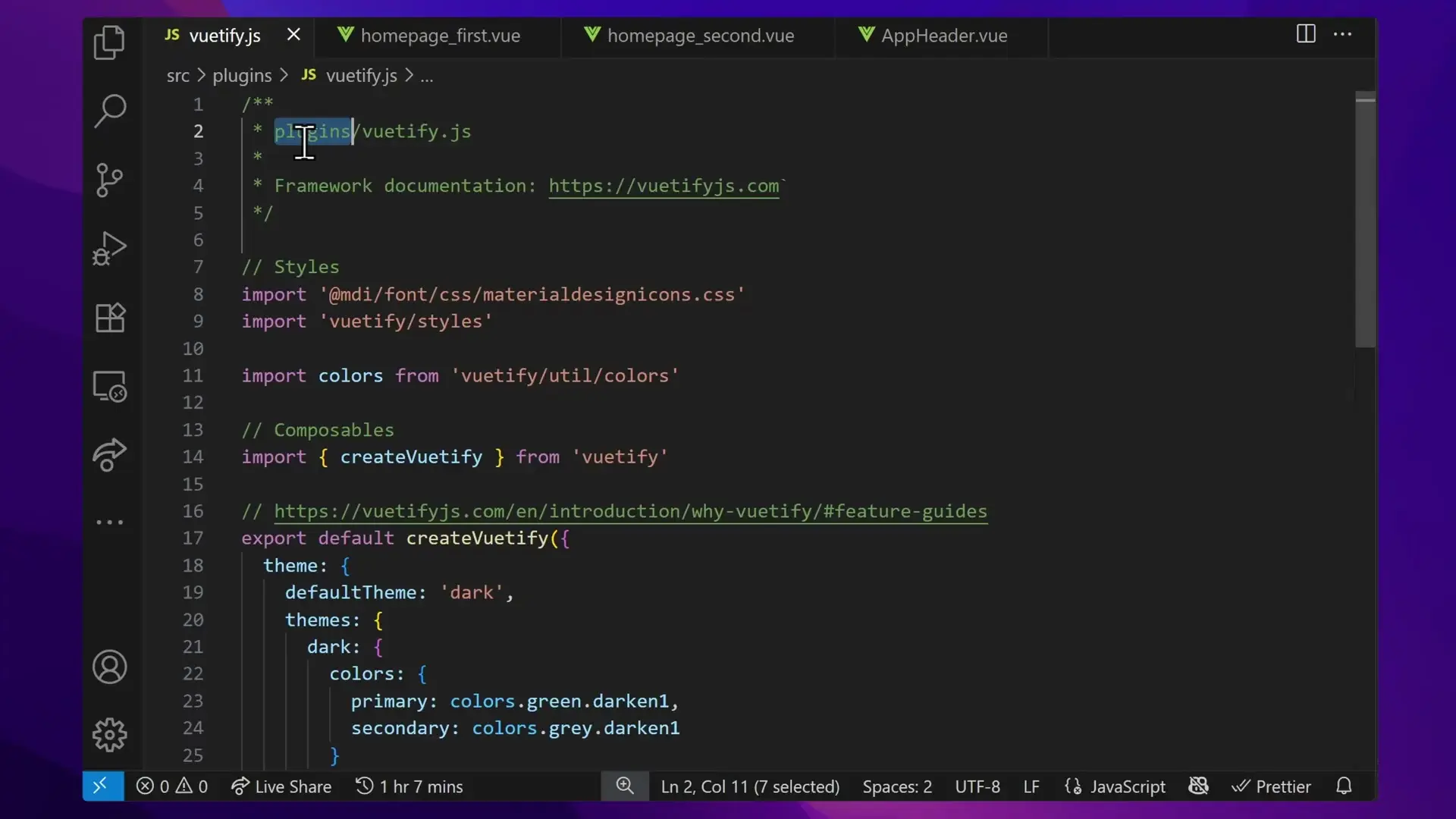
Task: Click Ln 2, Col 11 position indicator
Action: click(750, 786)
